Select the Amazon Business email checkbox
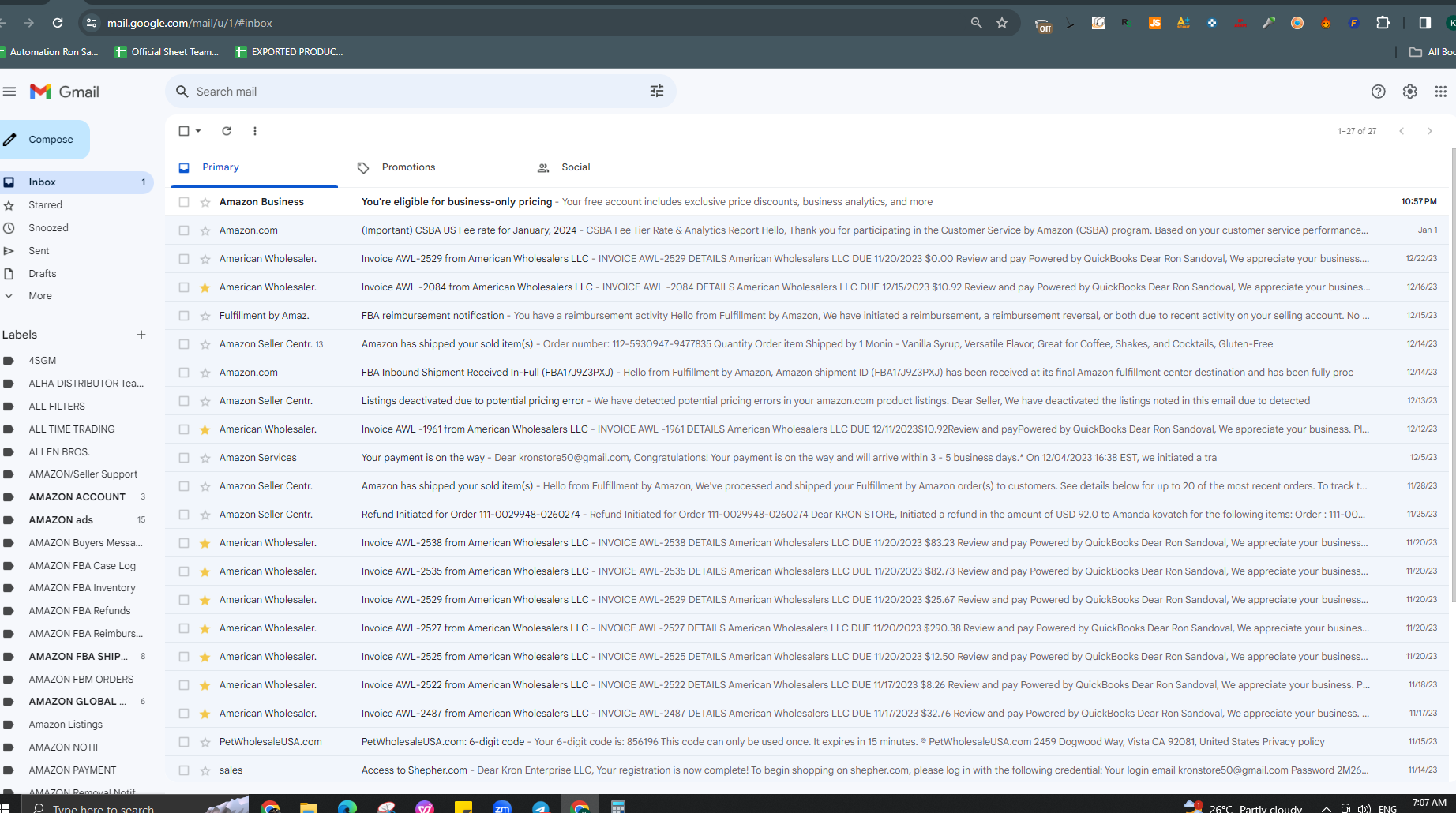This screenshot has width=1456, height=813. 184,202
